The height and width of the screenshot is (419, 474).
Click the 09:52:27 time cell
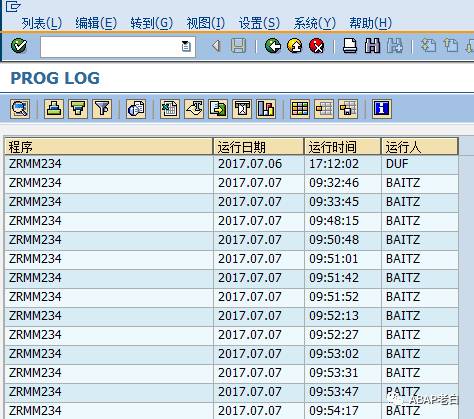click(342, 335)
